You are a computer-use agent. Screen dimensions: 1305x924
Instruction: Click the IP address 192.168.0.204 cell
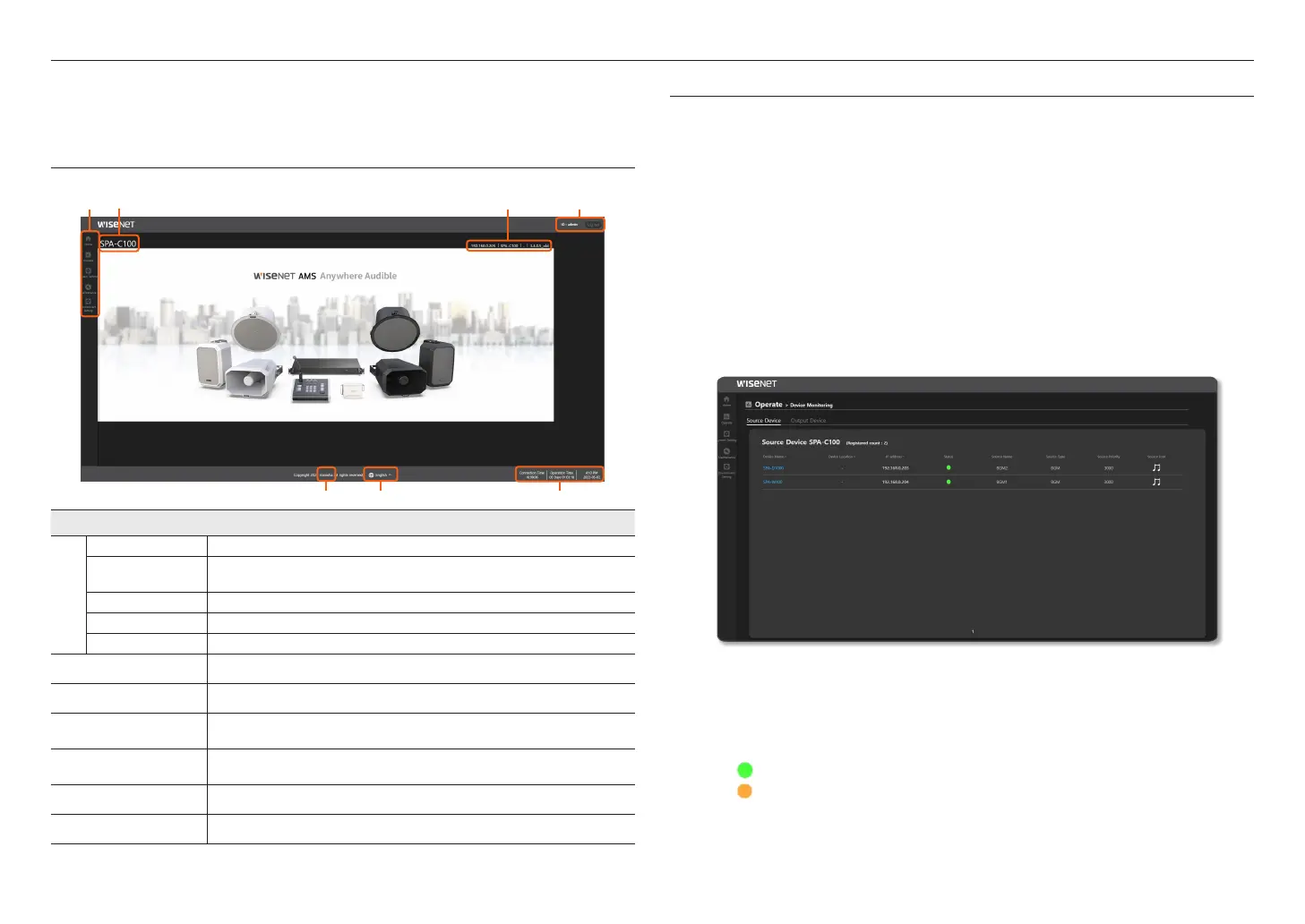click(x=895, y=482)
